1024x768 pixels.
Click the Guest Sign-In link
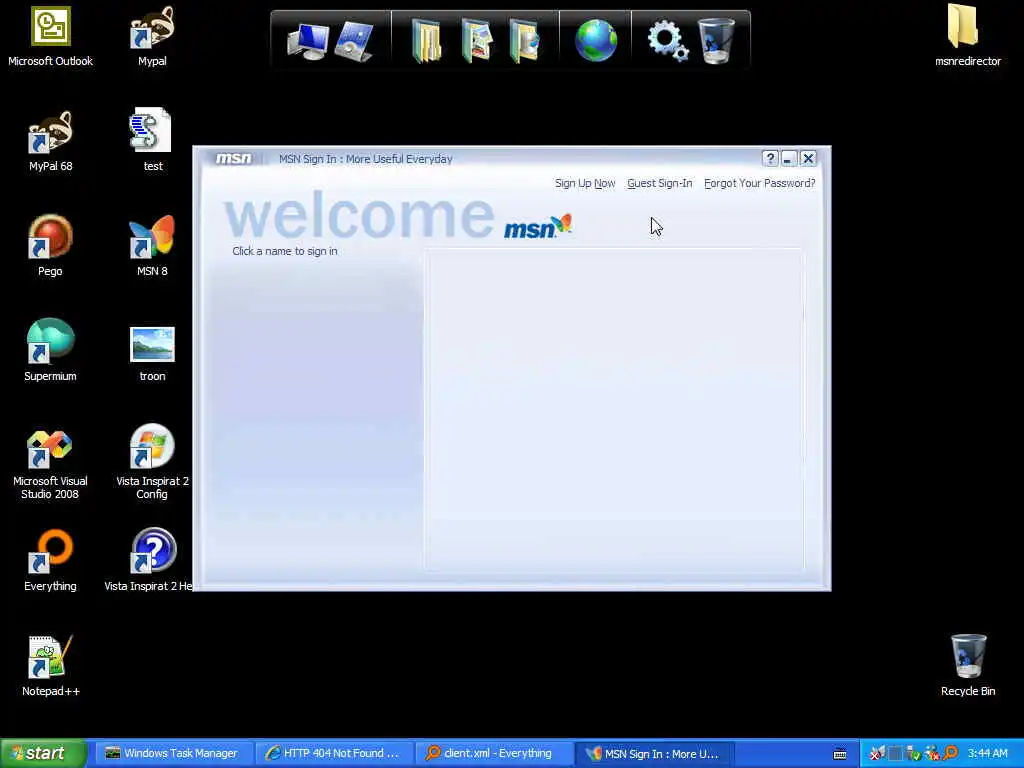point(660,184)
